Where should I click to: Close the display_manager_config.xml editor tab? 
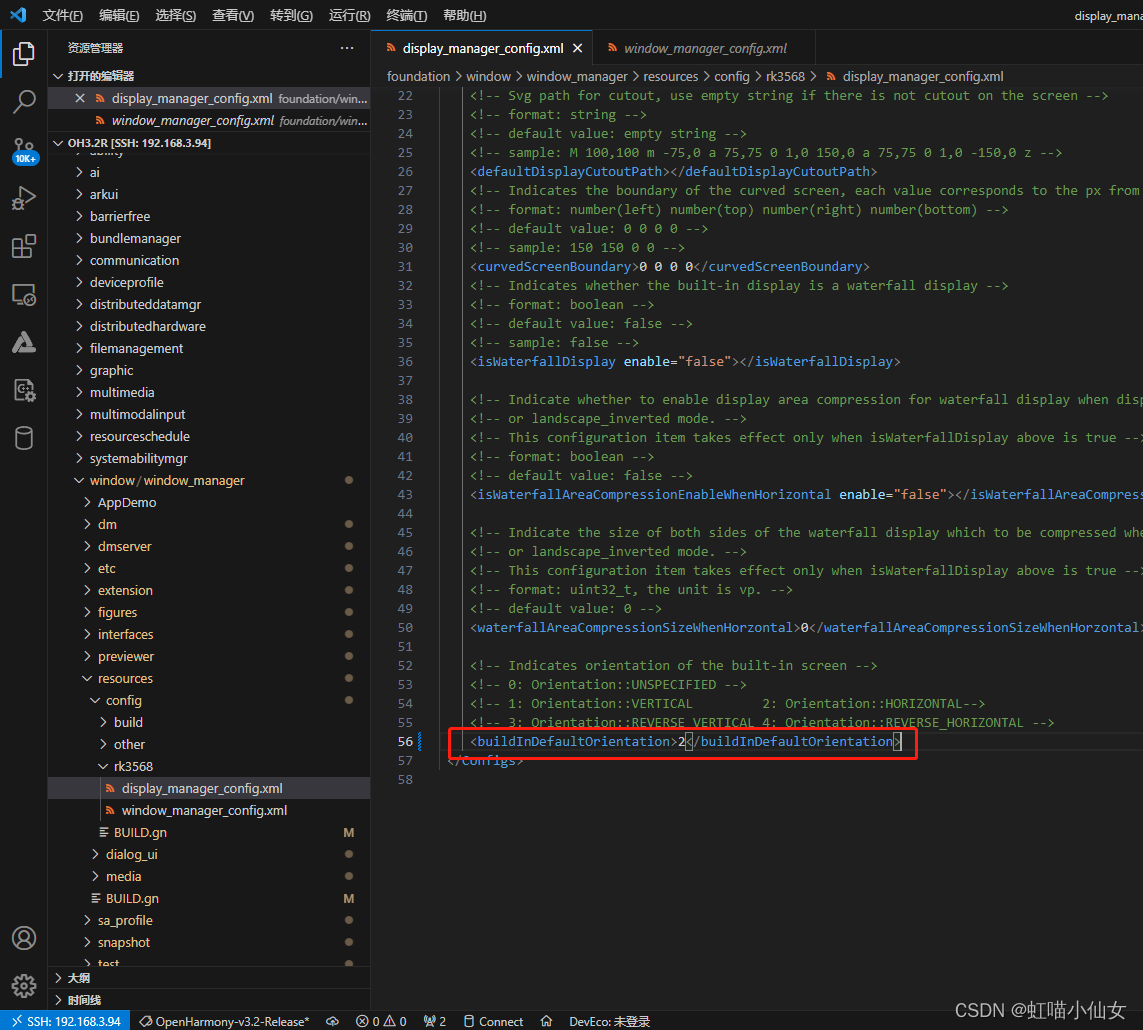[x=577, y=48]
